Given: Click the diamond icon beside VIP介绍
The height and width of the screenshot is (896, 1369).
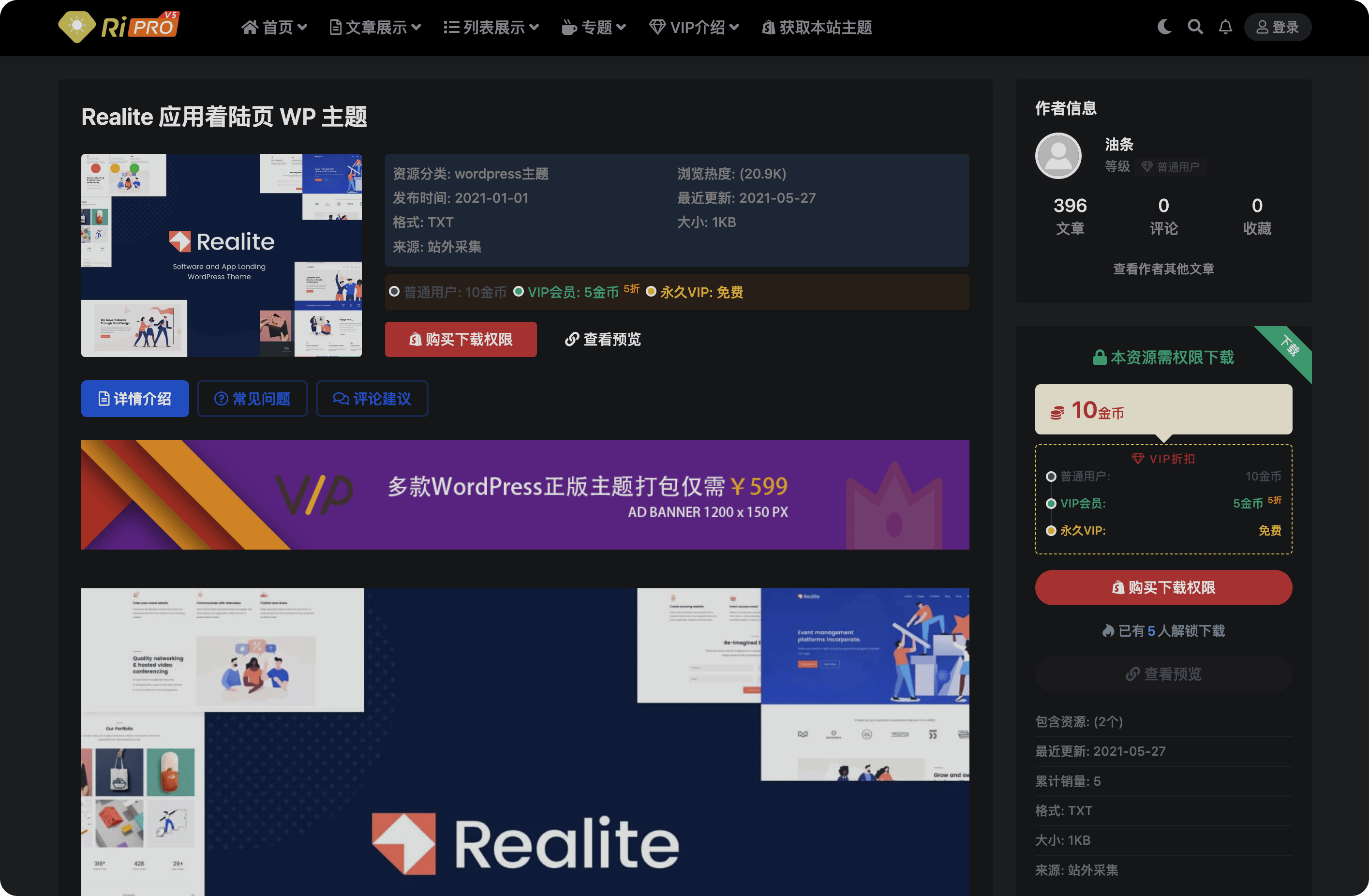Looking at the screenshot, I should click(x=657, y=27).
